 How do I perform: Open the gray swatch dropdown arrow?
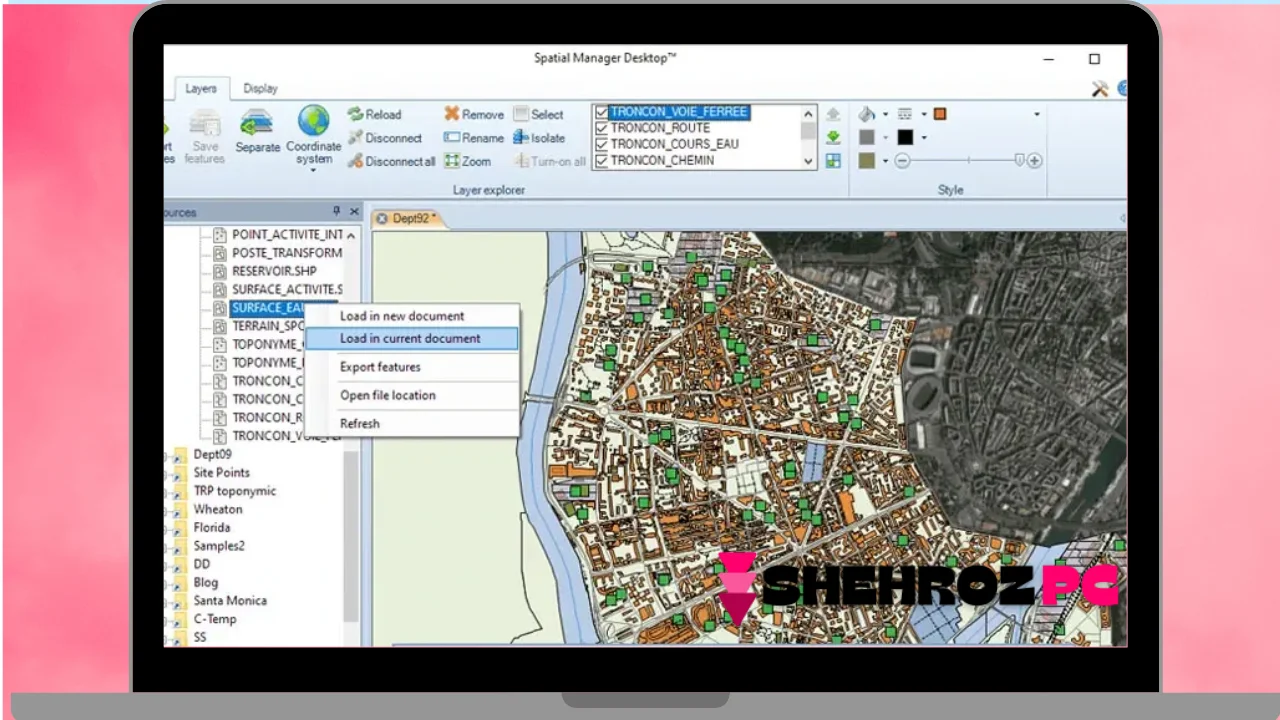tap(885, 137)
